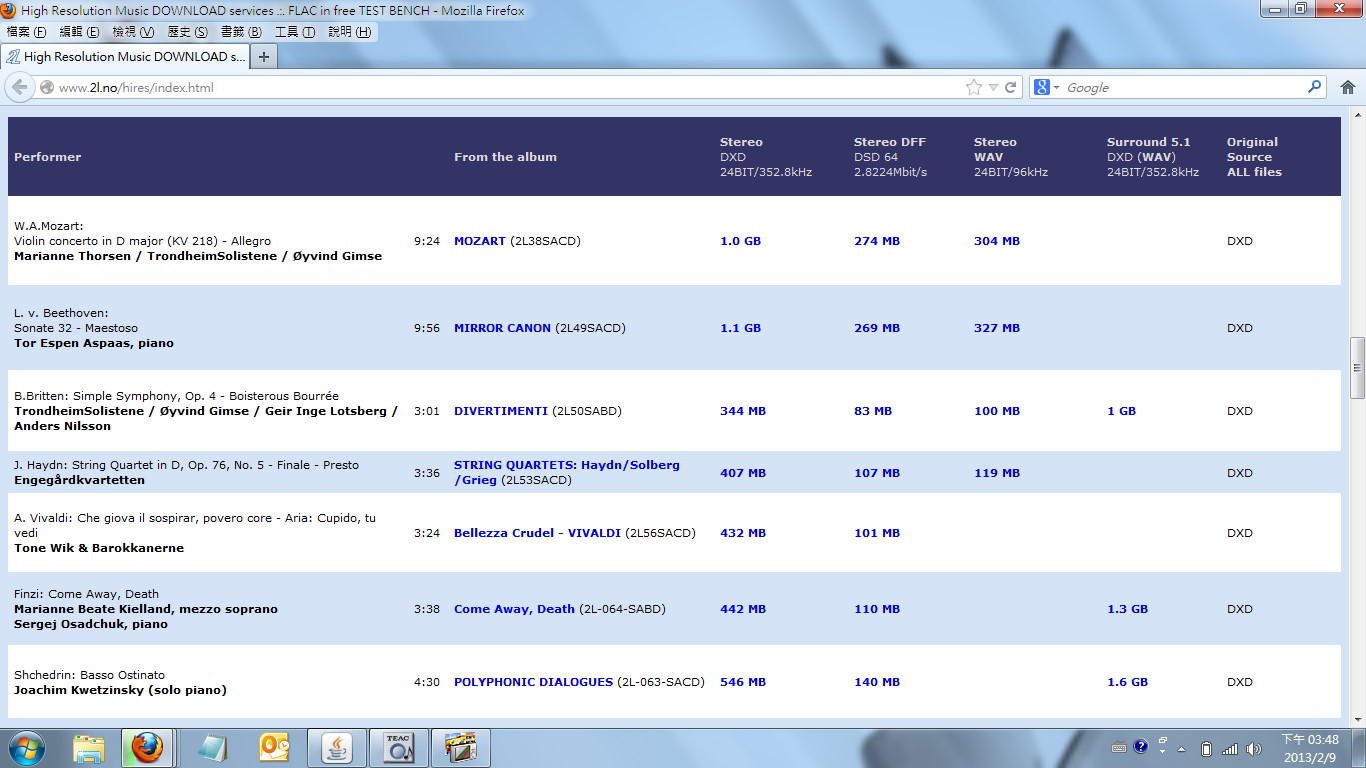Open STRING QUARTETS Haydn/Solberg/Grieg album link
This screenshot has height=768, width=1366.
pos(566,472)
